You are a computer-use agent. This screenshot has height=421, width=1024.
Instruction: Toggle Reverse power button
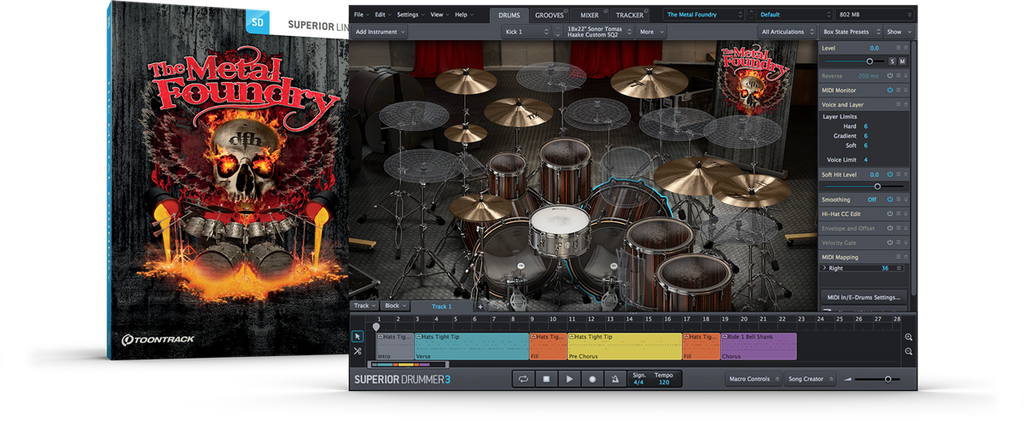[890, 76]
